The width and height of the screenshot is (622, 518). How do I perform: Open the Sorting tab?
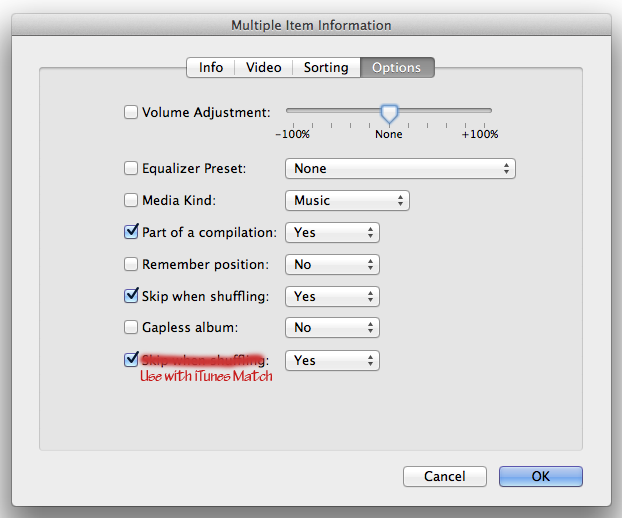pos(326,67)
